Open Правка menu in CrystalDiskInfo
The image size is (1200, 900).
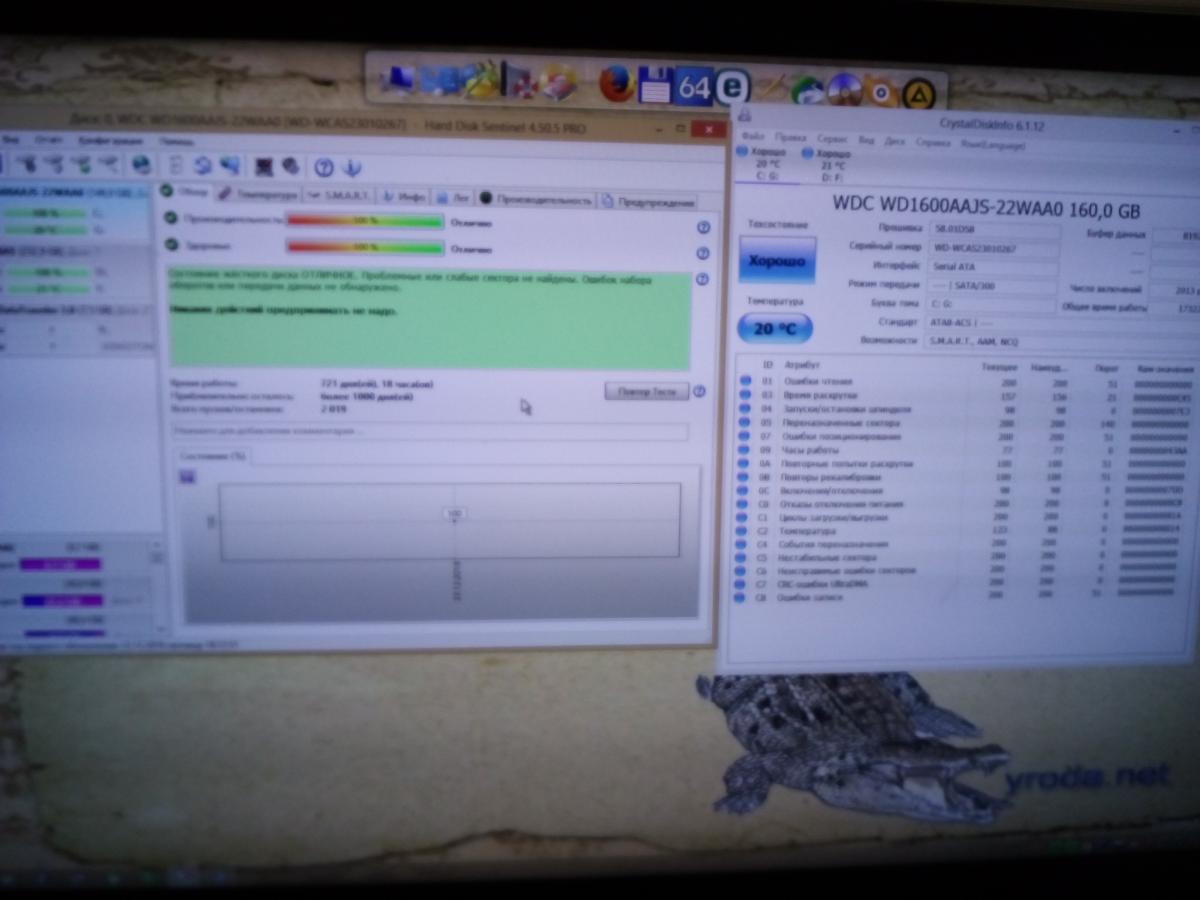[x=790, y=138]
